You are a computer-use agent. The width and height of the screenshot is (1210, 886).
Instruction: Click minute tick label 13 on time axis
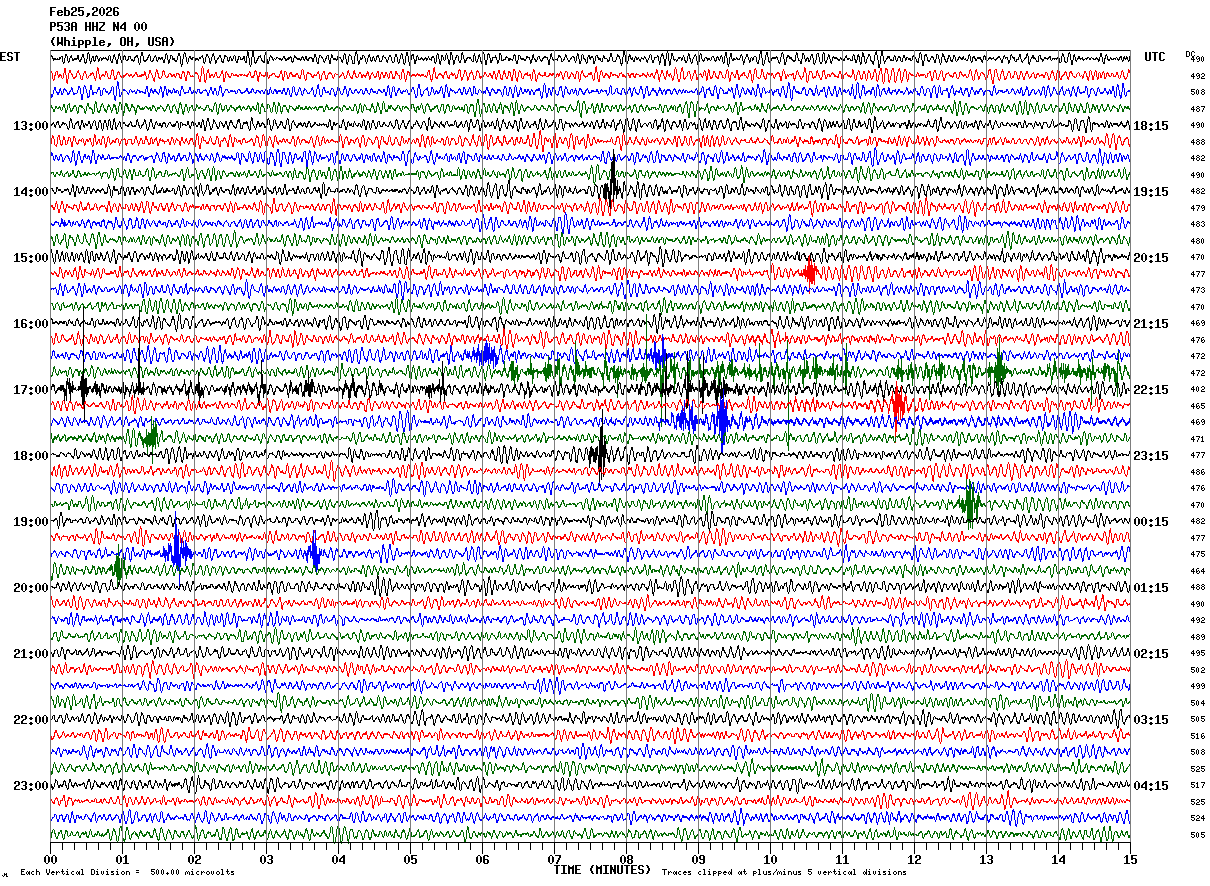986,859
